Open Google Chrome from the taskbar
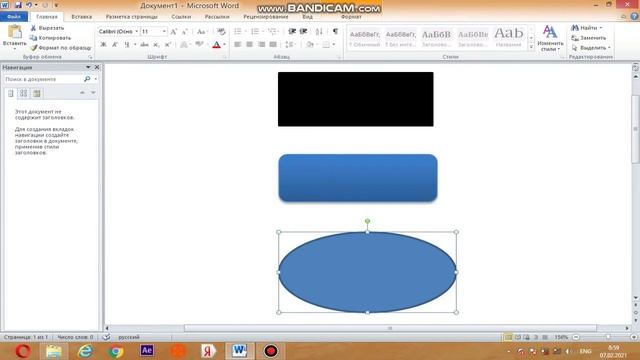This screenshot has height=360, width=640. [x=116, y=351]
